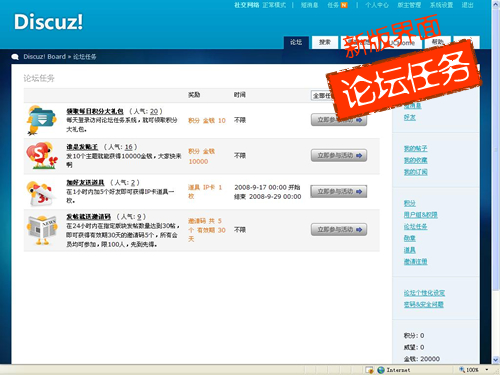Open 任务 in the top navigation
The width and height of the screenshot is (500, 375).
pyautogui.click(x=333, y=5)
